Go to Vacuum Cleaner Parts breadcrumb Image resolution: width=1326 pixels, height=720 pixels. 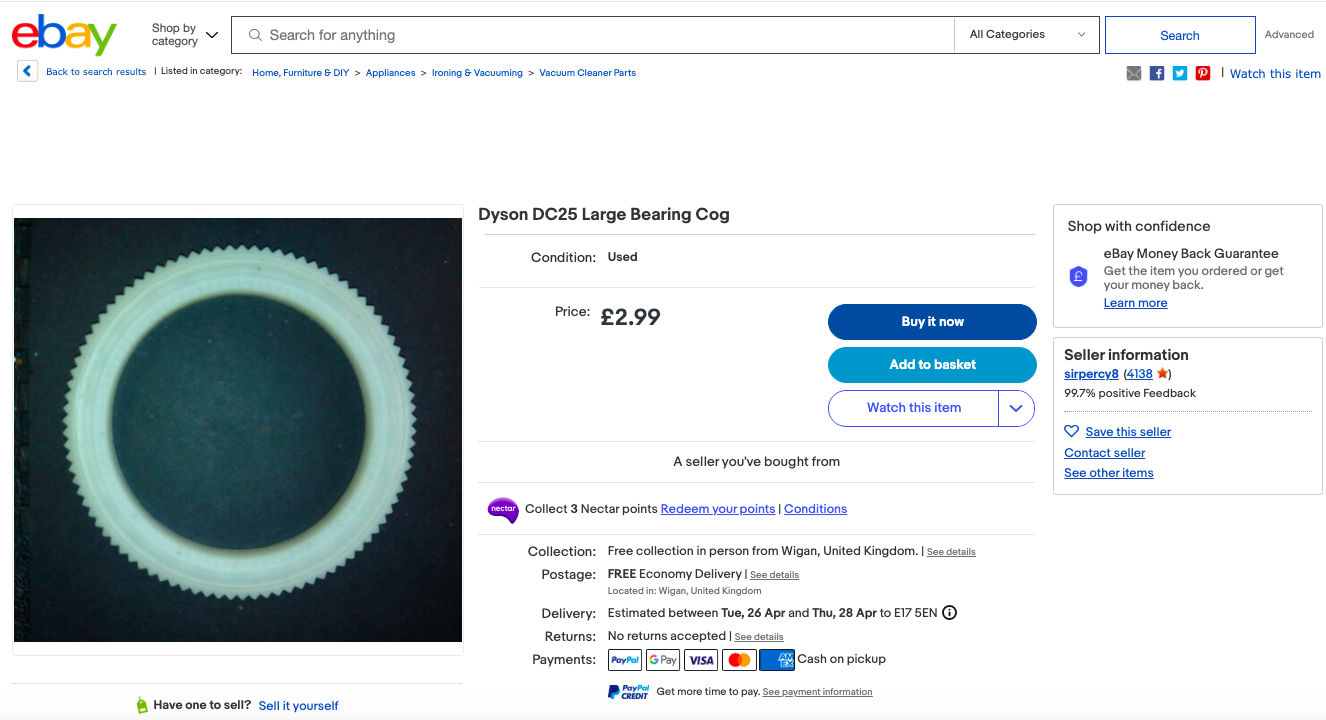click(587, 73)
